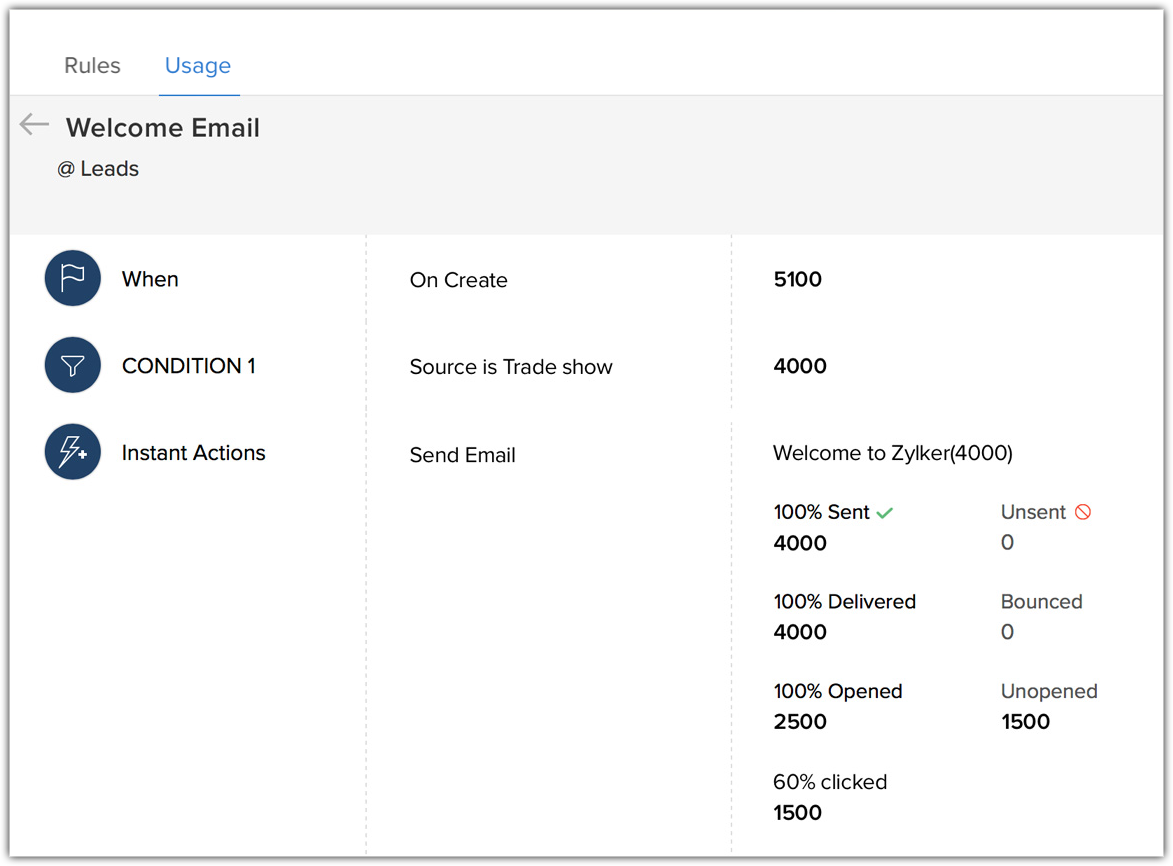The width and height of the screenshot is (1173, 866).
Task: Click the 1500 clicked count
Action: click(798, 812)
